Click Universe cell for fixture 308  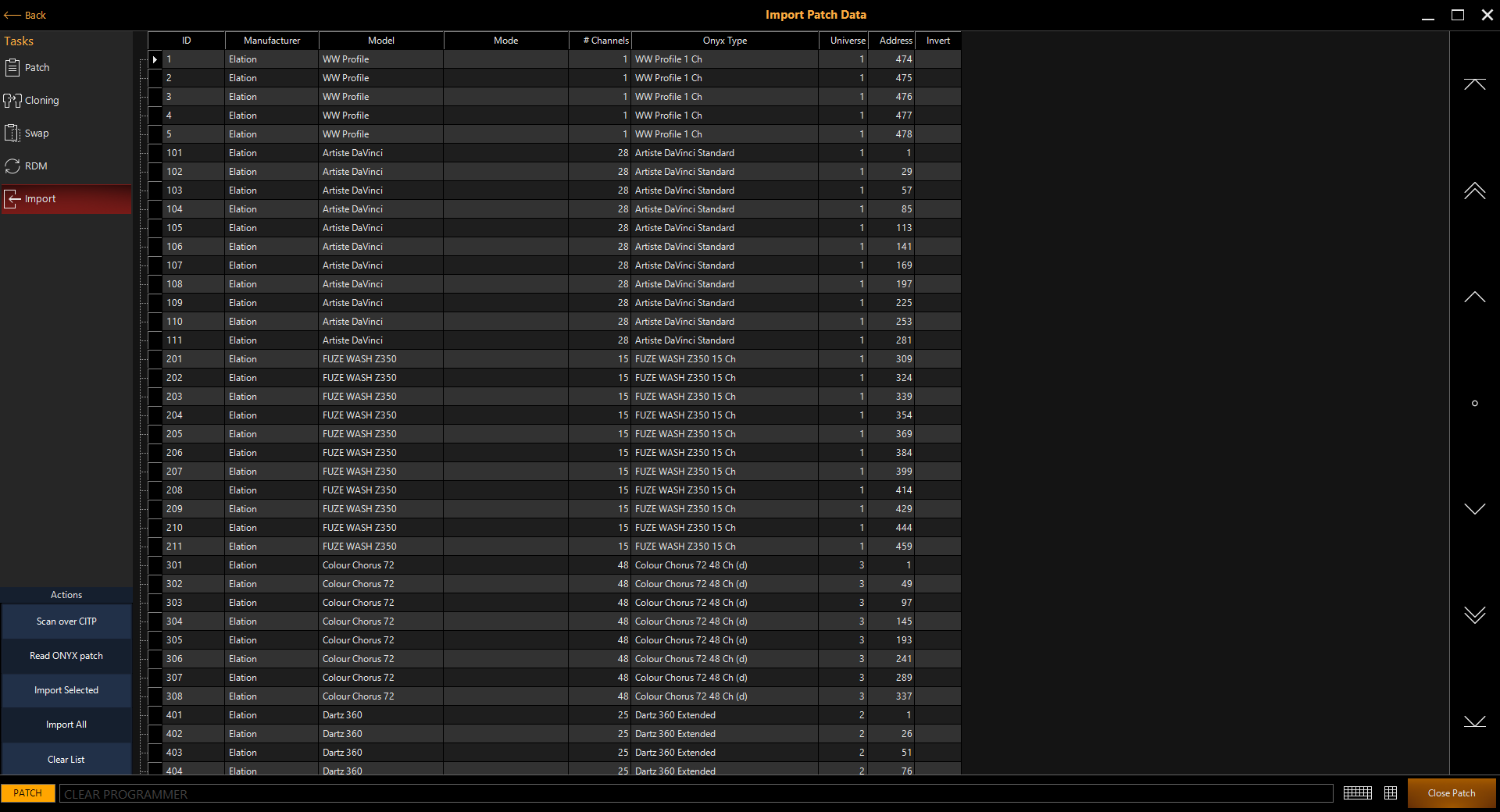[844, 696]
